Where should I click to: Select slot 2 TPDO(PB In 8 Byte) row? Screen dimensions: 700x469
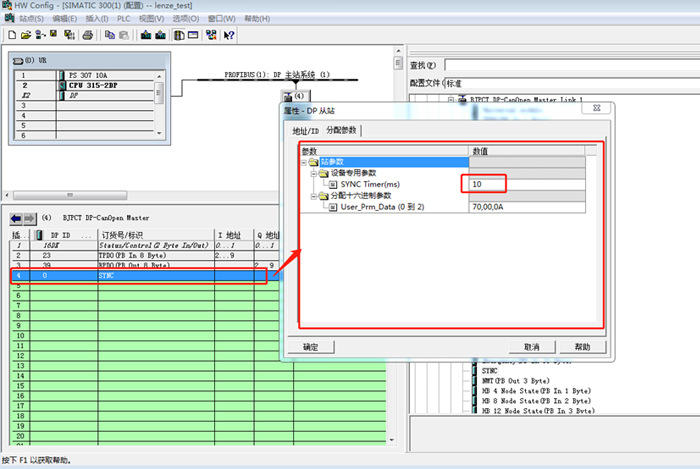coord(145,256)
